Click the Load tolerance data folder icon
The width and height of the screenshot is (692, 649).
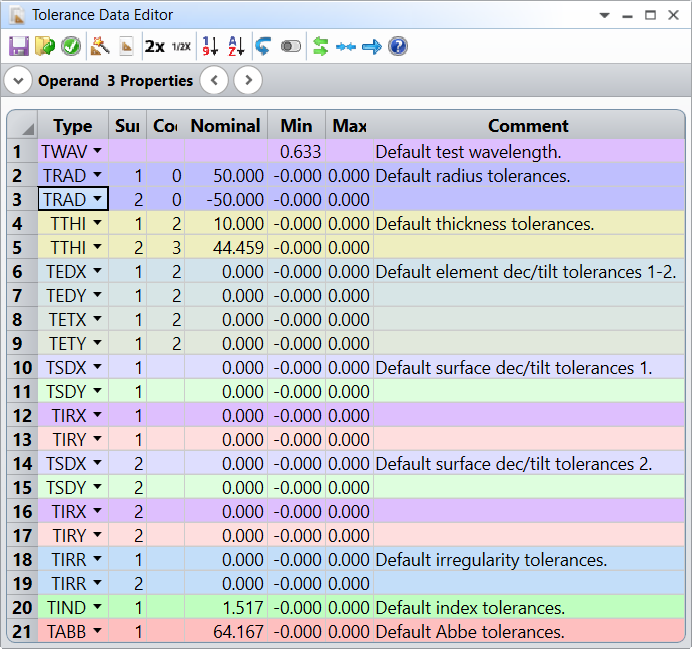coord(45,46)
